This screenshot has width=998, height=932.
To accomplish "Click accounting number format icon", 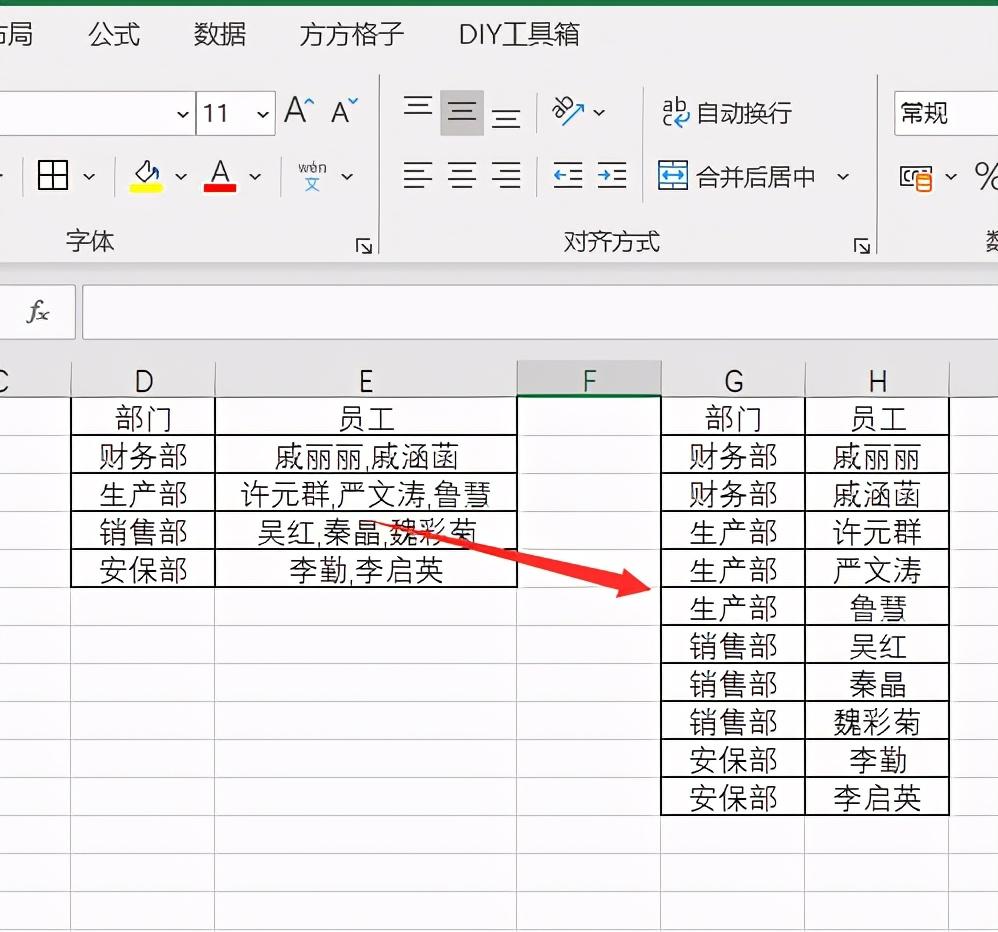I will pyautogui.click(x=916, y=177).
